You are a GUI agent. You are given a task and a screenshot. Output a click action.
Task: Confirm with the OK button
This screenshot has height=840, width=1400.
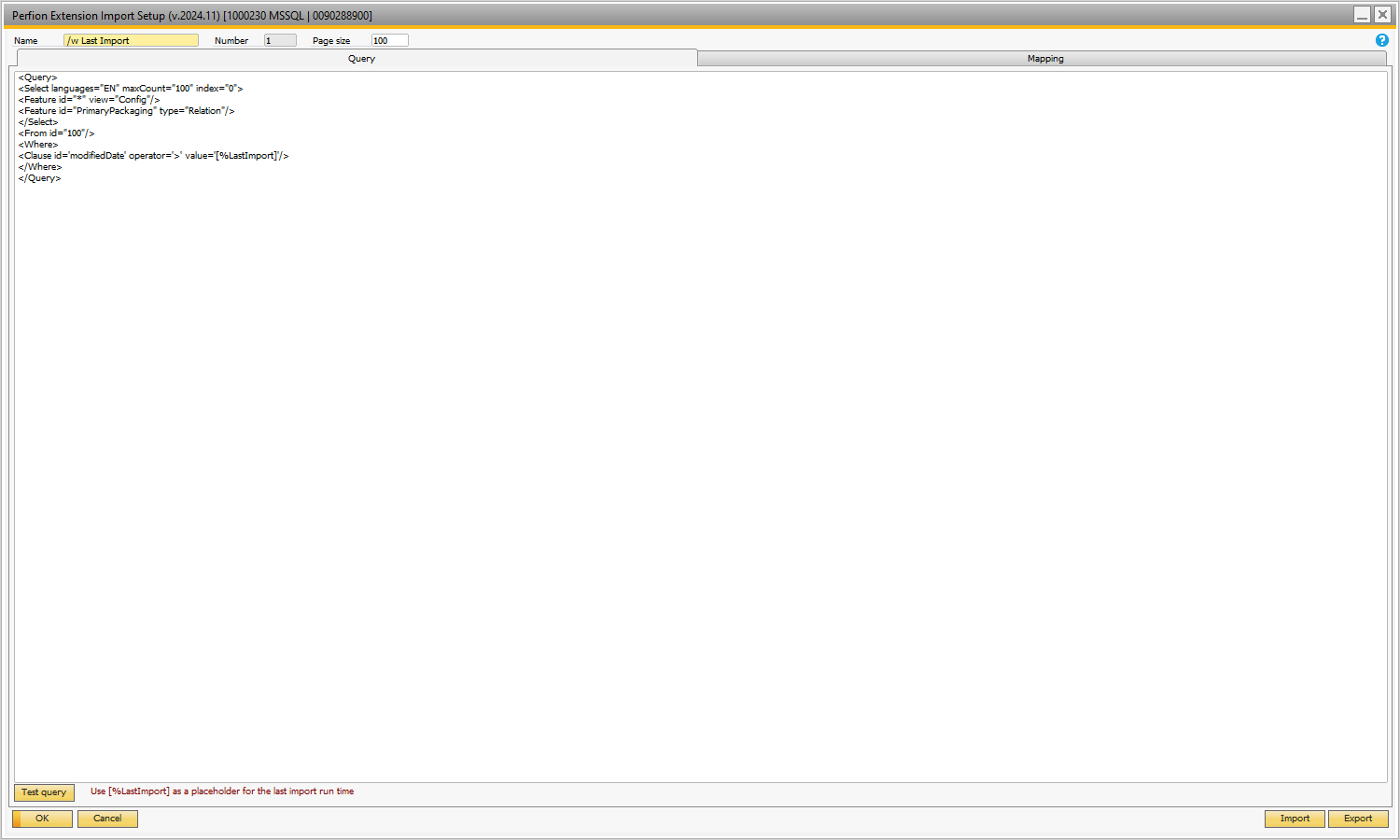click(x=42, y=819)
